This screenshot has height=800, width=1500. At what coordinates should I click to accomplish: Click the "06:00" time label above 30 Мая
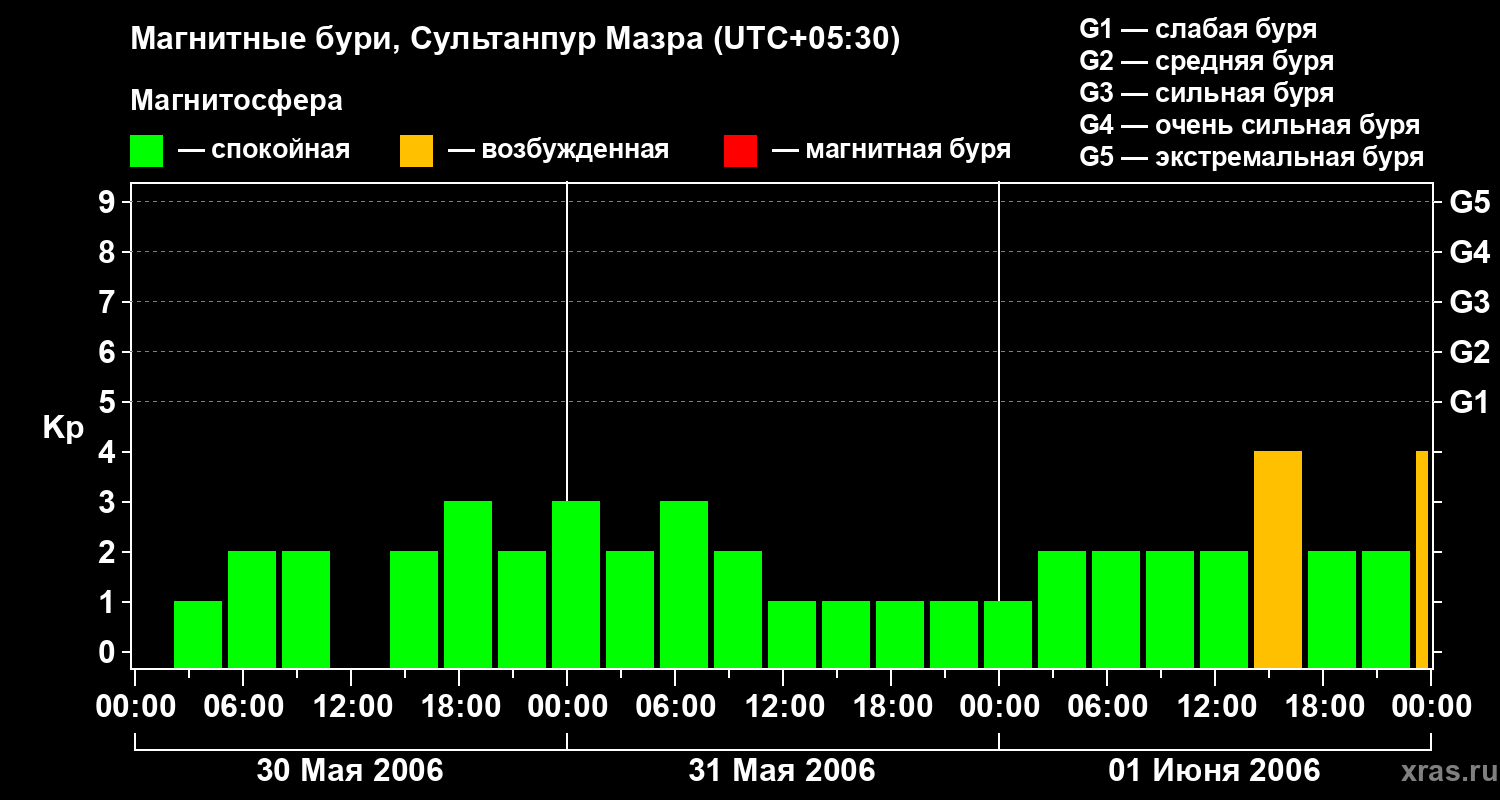tap(246, 707)
